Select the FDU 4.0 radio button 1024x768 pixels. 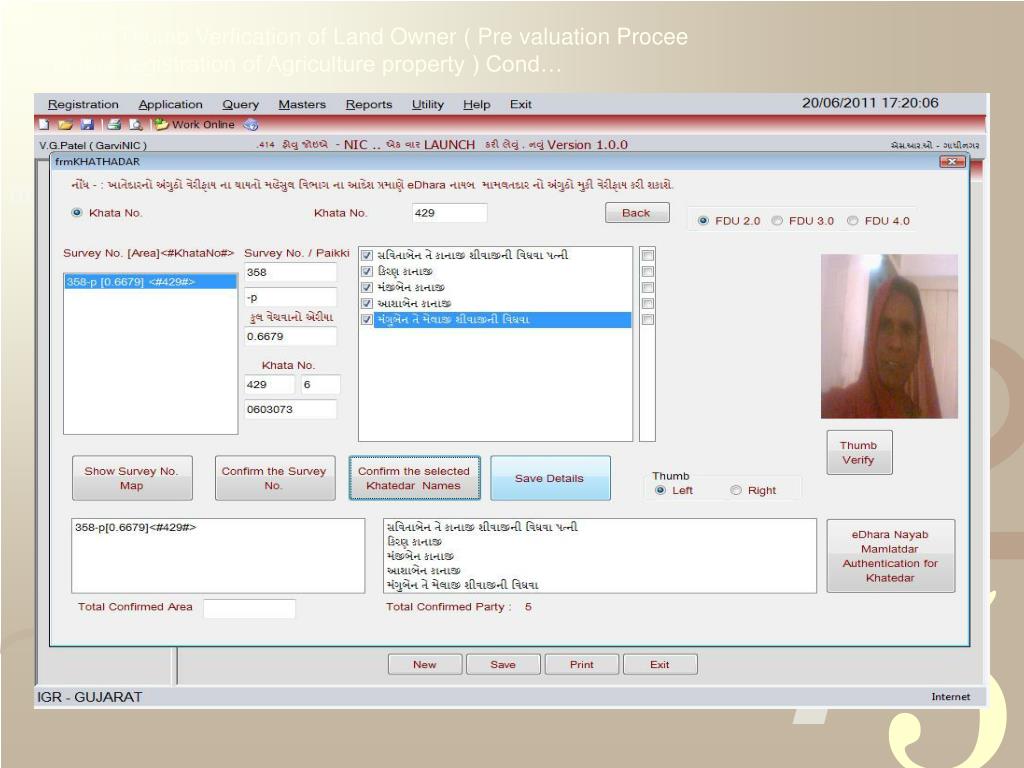pyautogui.click(x=852, y=221)
